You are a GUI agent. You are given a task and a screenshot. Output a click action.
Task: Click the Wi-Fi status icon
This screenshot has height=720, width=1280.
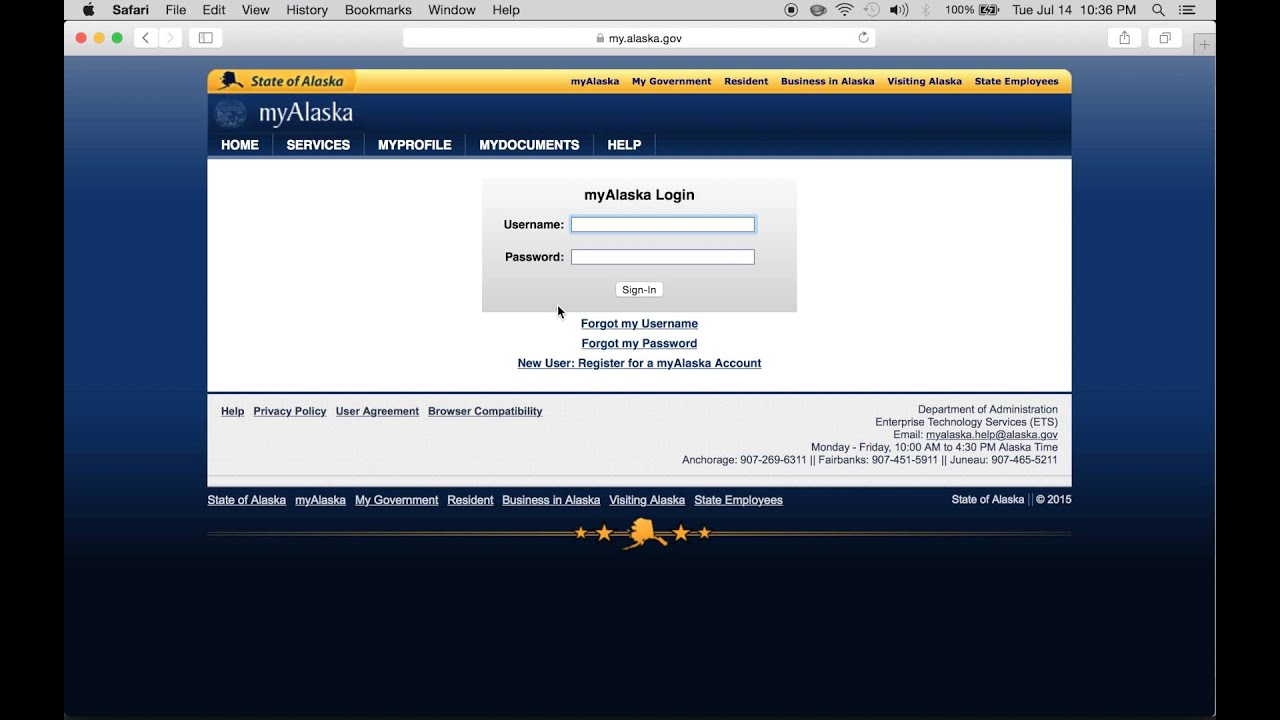pos(845,10)
